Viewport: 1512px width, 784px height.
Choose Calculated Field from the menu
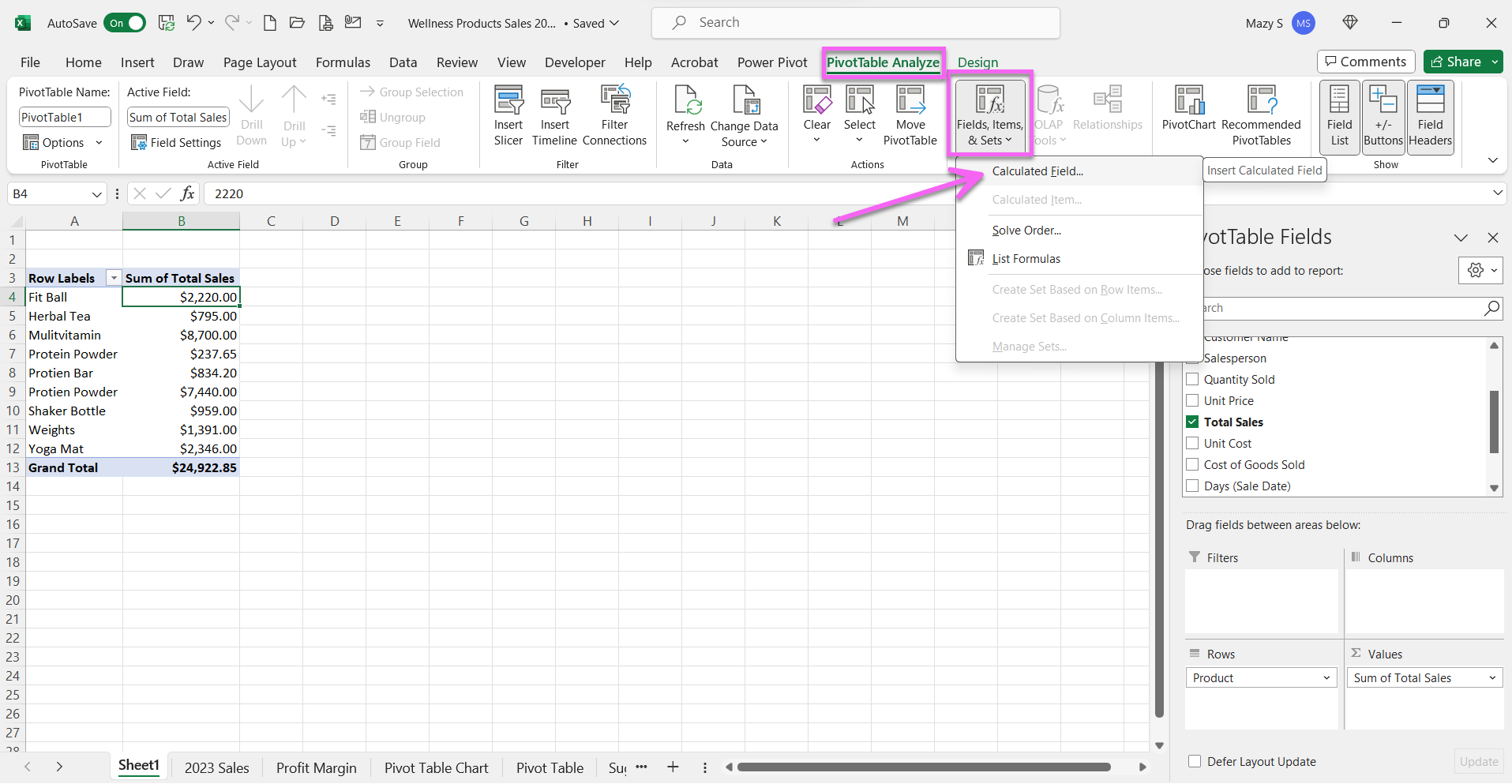[x=1038, y=171]
